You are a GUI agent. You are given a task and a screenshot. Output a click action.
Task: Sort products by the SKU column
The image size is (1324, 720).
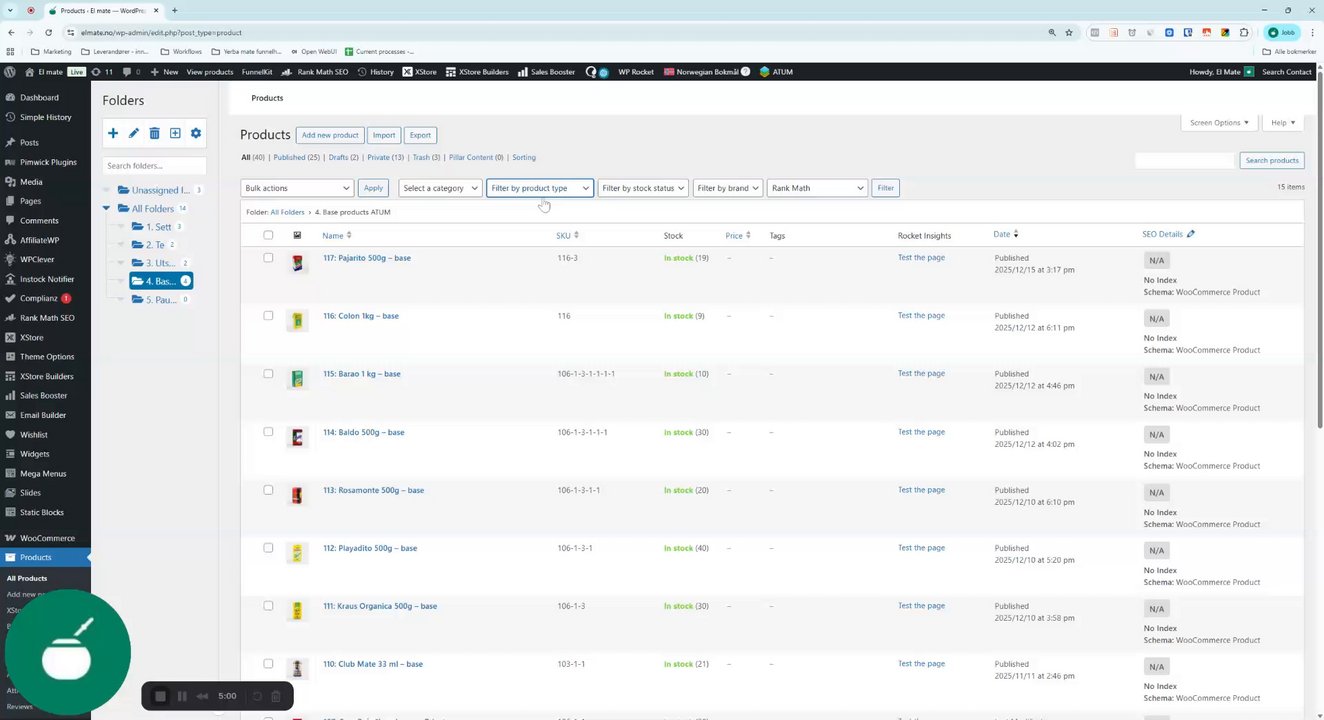point(567,235)
